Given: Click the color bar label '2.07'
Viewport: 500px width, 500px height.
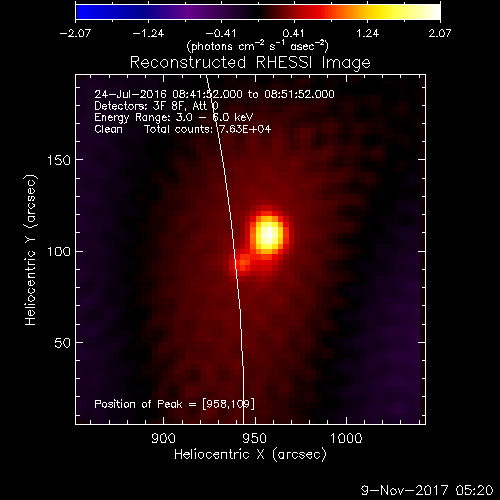Looking at the screenshot, I should coord(440,33).
